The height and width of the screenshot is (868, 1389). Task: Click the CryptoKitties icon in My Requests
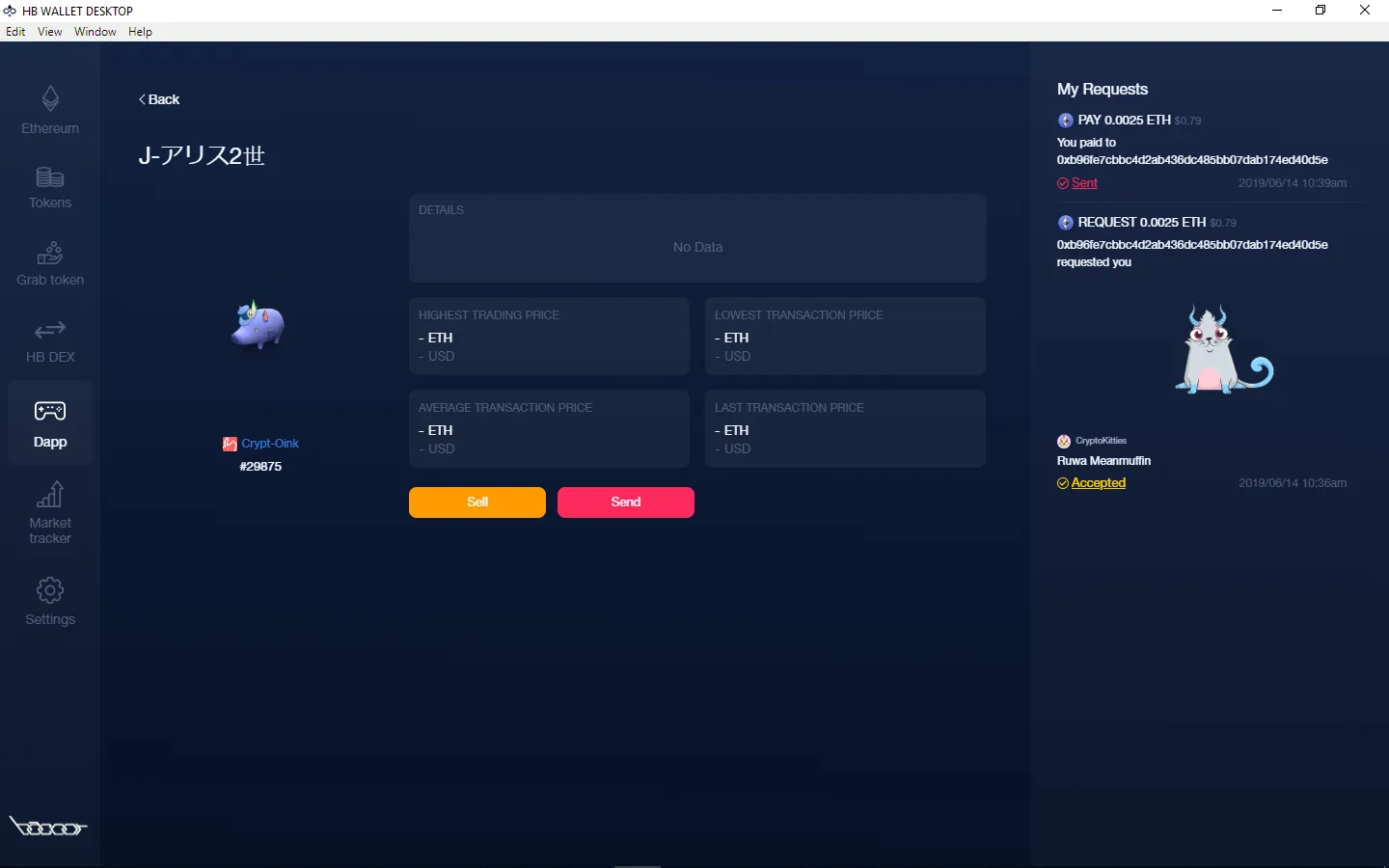[x=1062, y=440]
